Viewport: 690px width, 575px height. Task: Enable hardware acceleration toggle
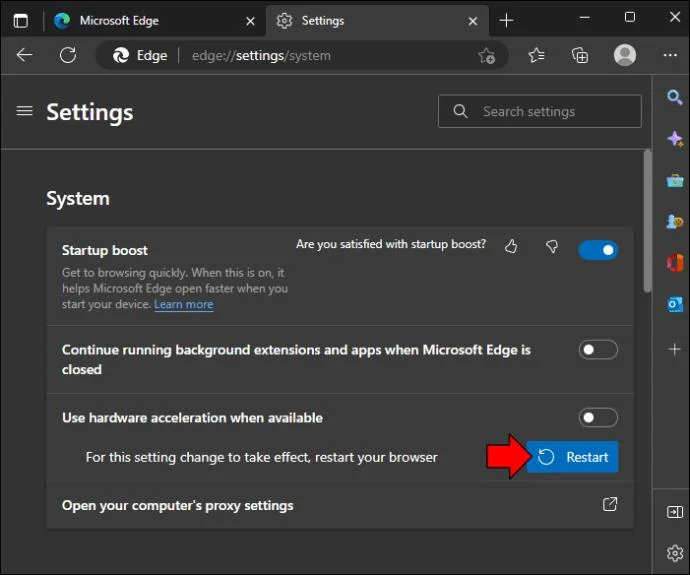[598, 418]
